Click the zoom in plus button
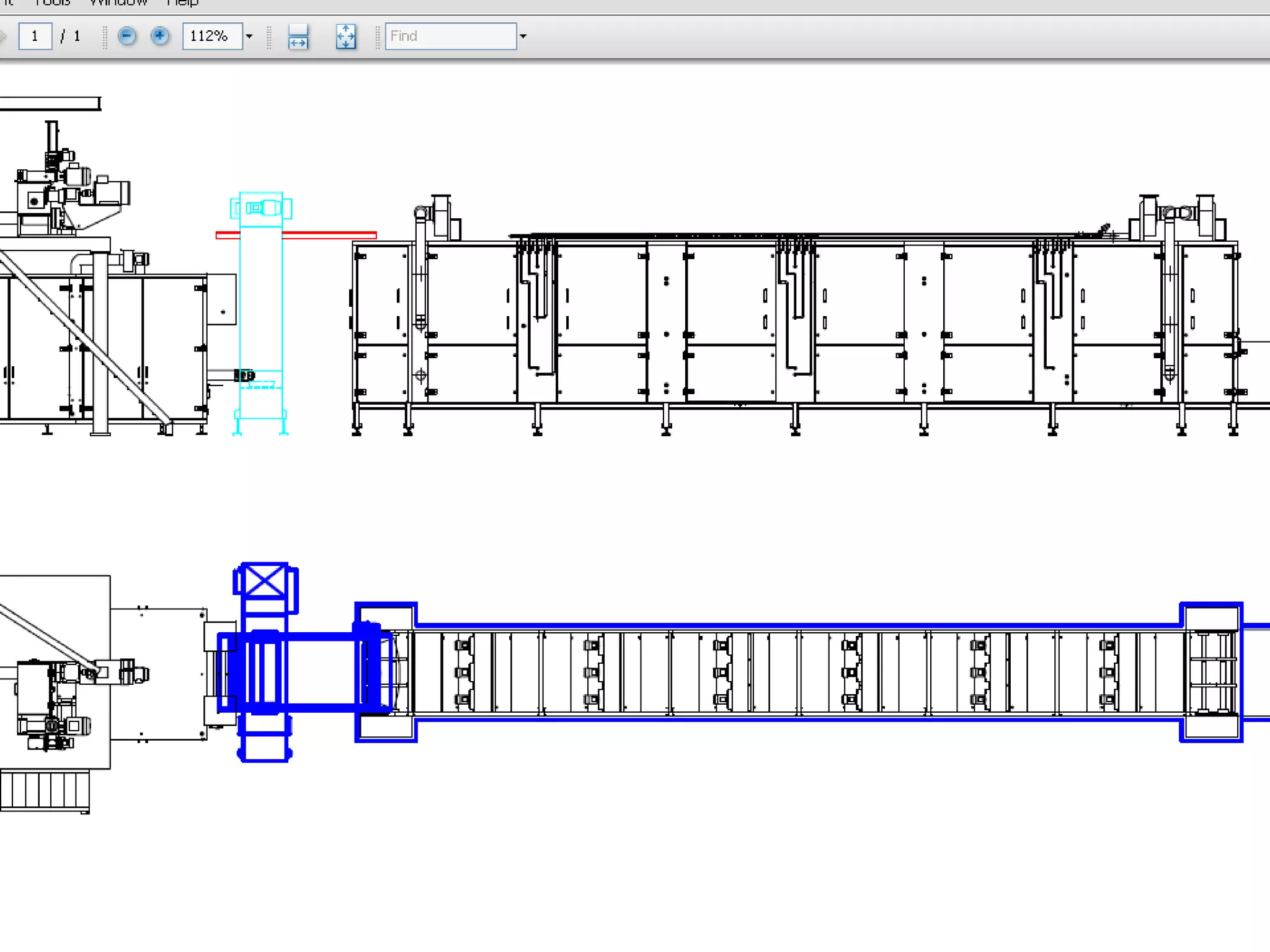The width and height of the screenshot is (1270, 952). pyautogui.click(x=160, y=36)
